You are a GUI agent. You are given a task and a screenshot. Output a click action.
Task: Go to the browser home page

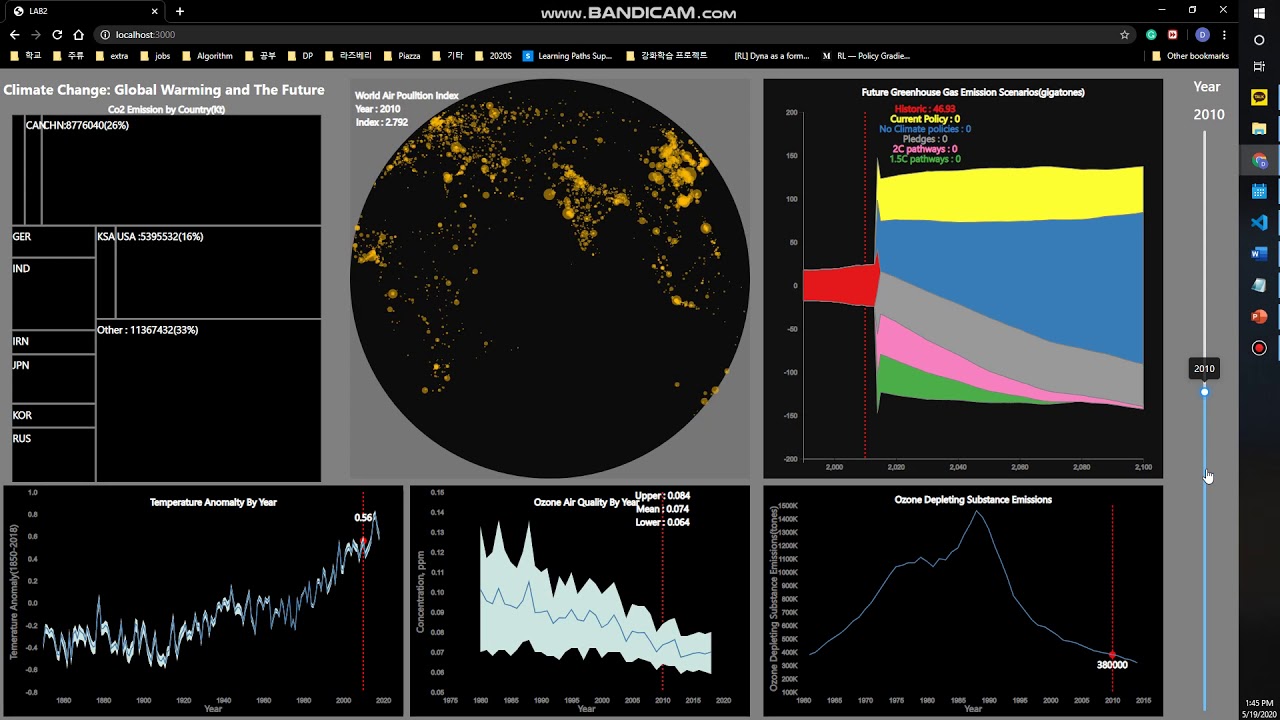[79, 35]
